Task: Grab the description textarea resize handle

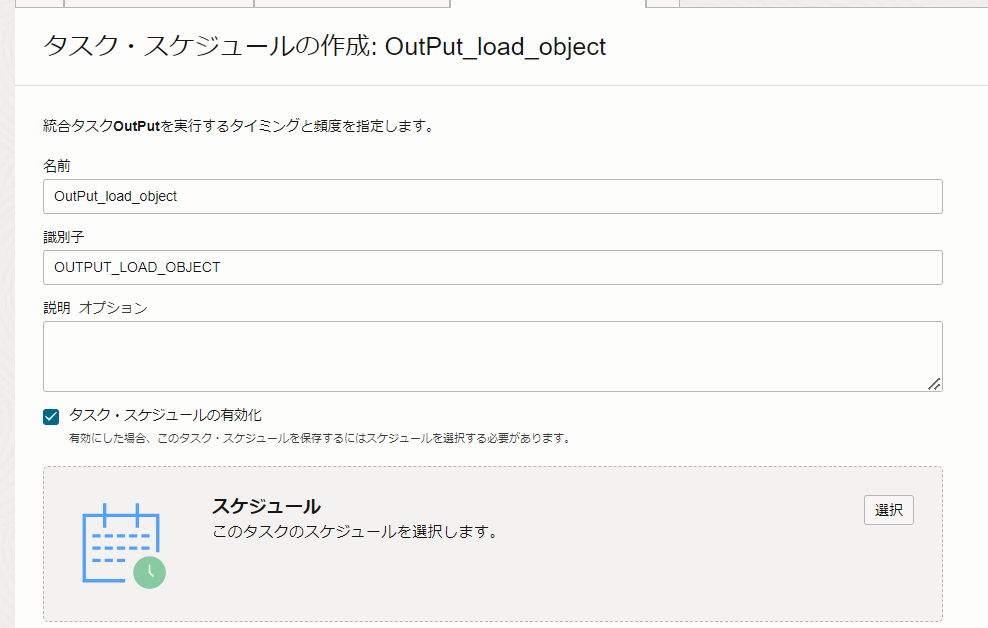Action: 934,384
